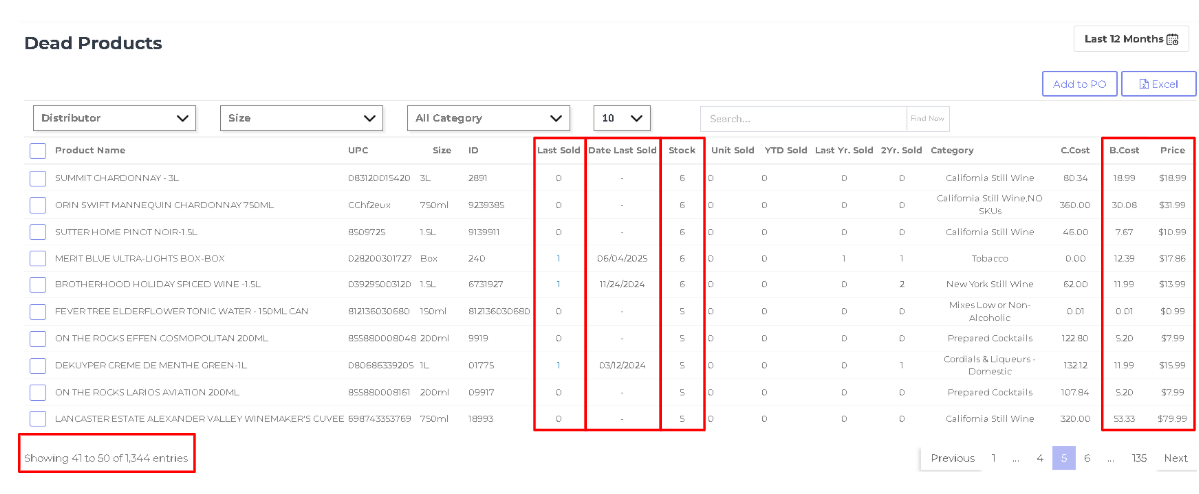Image resolution: width=1199 pixels, height=494 pixels.
Task: Expand the Size filter dropdown
Action: click(x=301, y=119)
